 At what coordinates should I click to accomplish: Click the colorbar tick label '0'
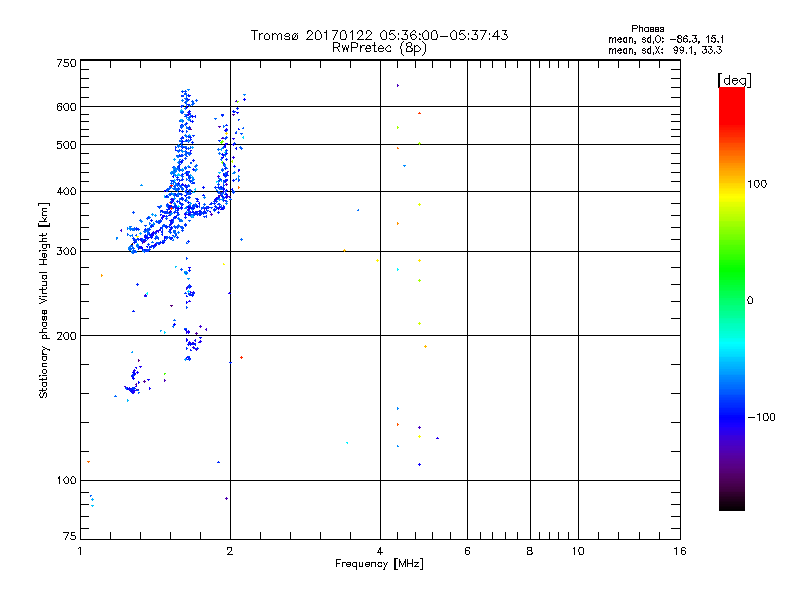749,301
